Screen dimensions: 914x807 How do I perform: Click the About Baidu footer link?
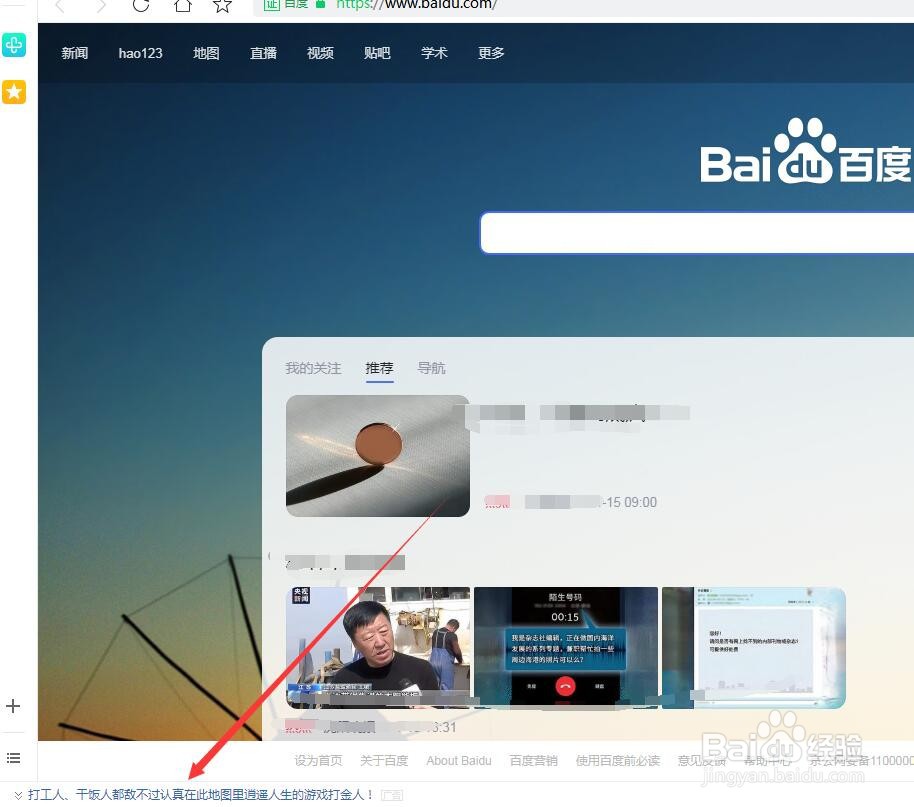coord(459,760)
